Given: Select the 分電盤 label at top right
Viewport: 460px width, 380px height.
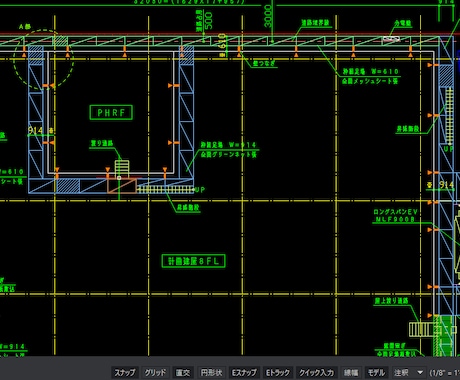Looking at the screenshot, I should 403,23.
